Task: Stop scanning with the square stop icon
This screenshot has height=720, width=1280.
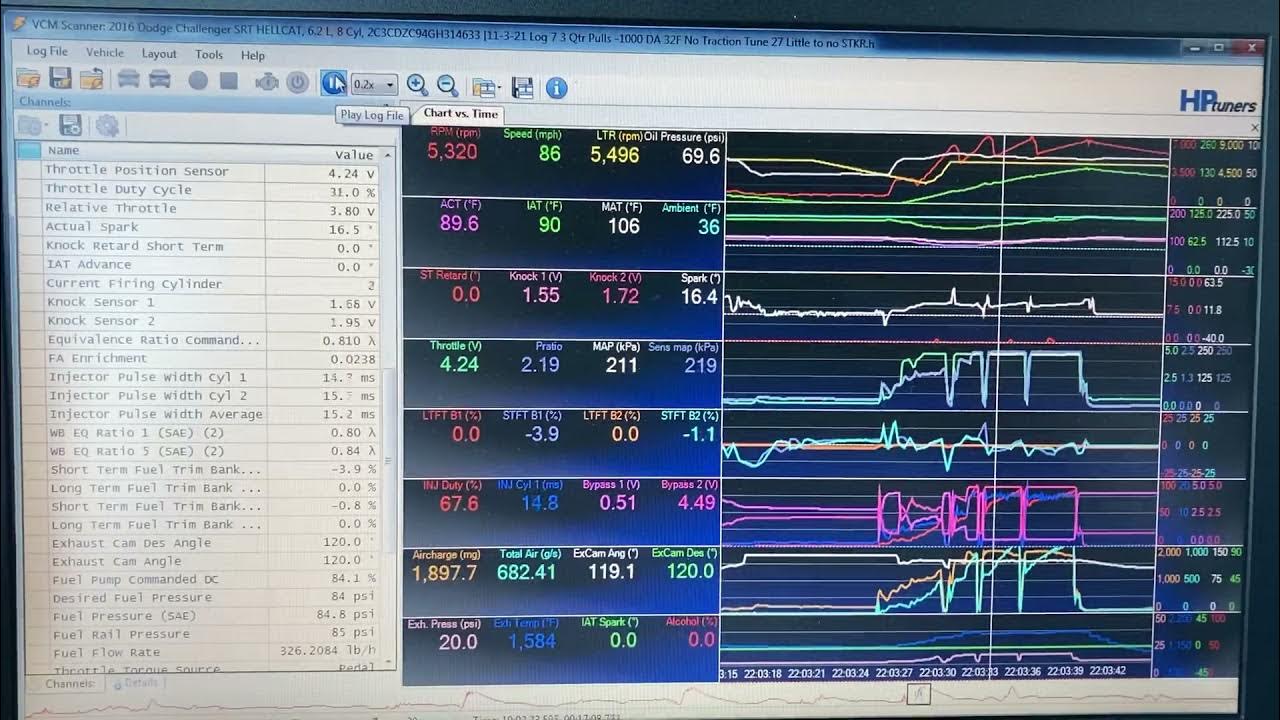Action: pyautogui.click(x=229, y=81)
